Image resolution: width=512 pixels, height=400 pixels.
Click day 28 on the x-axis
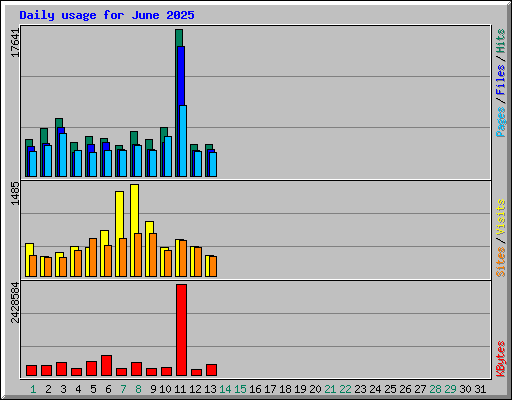click(x=435, y=389)
